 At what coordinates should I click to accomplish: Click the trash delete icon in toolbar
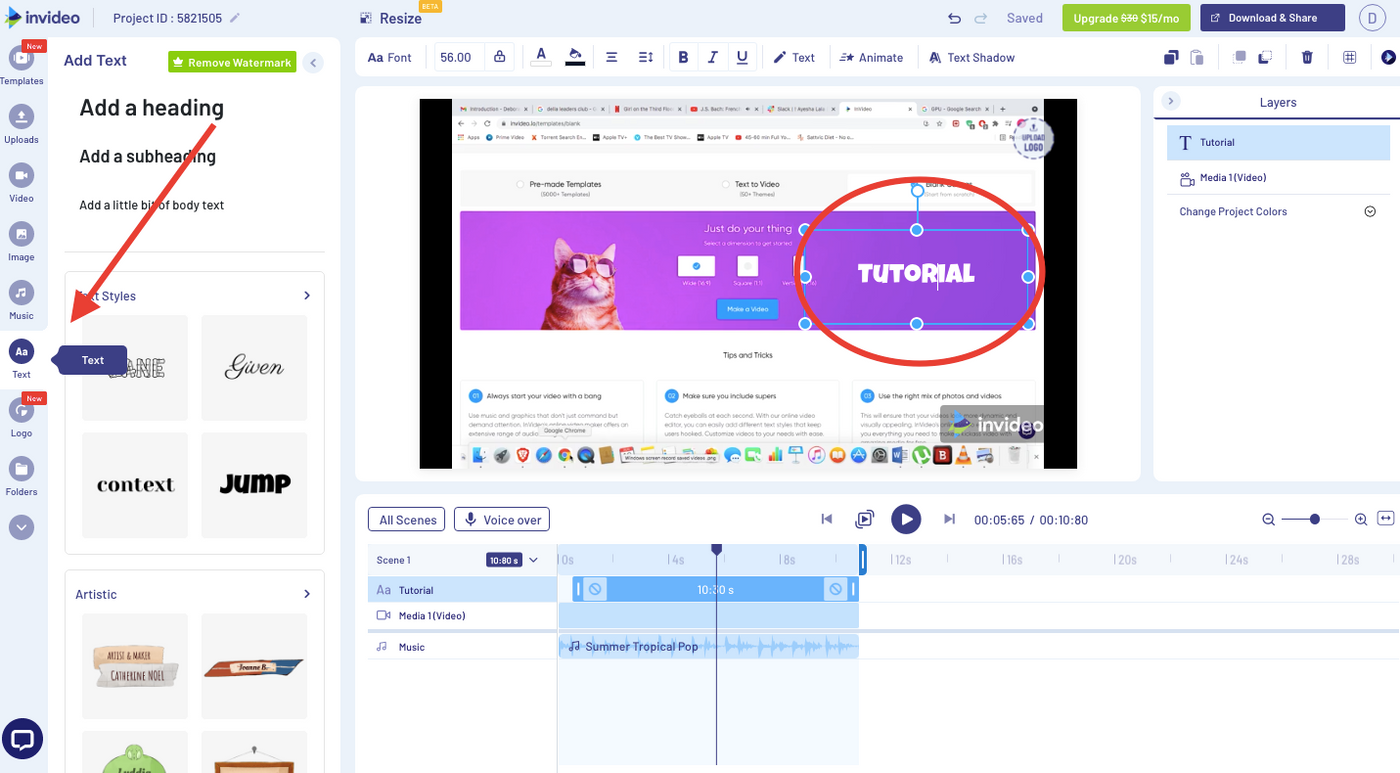1307,57
